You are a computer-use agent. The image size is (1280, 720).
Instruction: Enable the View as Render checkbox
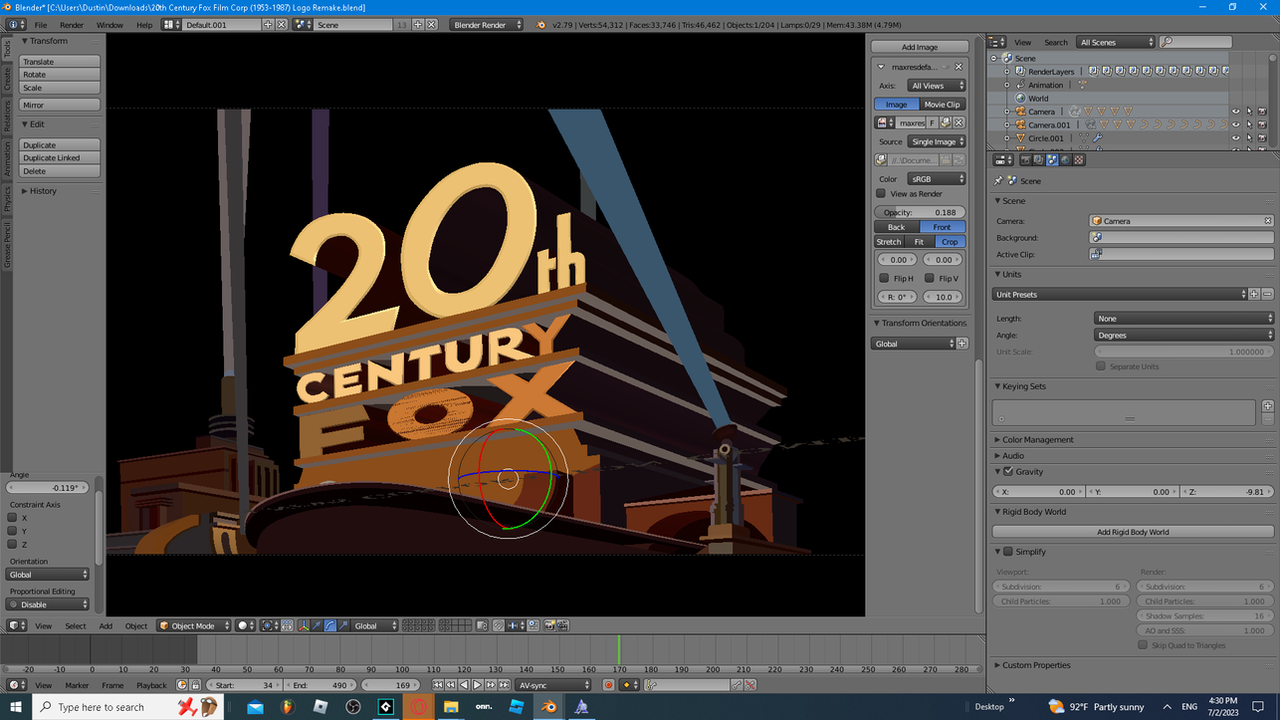pos(881,193)
